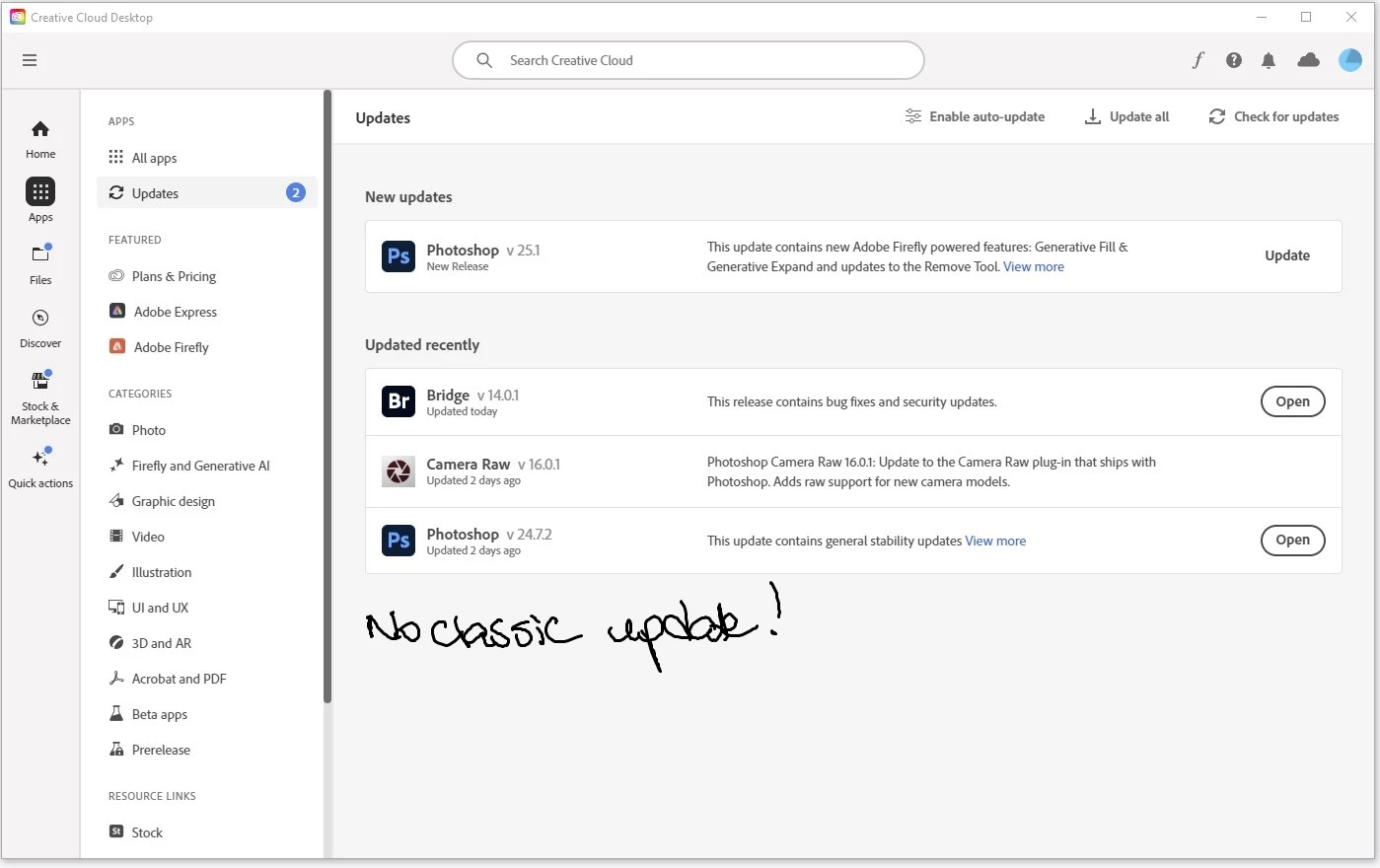Viewport: 1380px width, 868px height.
Task: Open Adobe Fonts via the f icon
Action: (x=1198, y=60)
